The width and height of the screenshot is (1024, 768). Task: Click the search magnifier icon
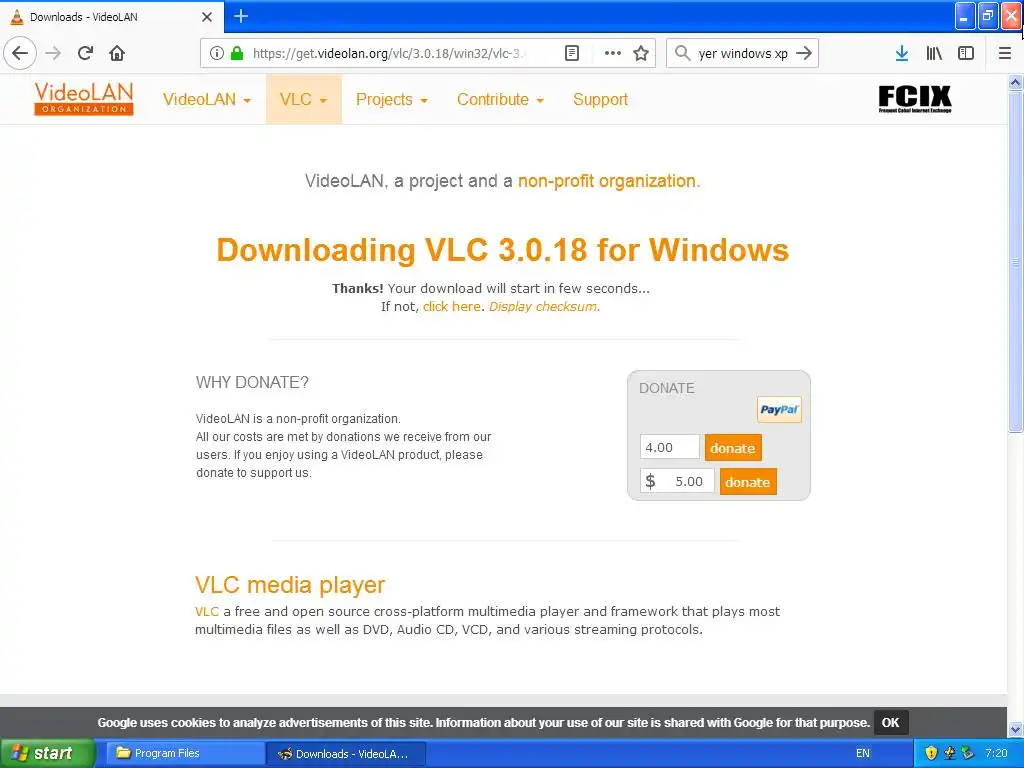tap(682, 53)
